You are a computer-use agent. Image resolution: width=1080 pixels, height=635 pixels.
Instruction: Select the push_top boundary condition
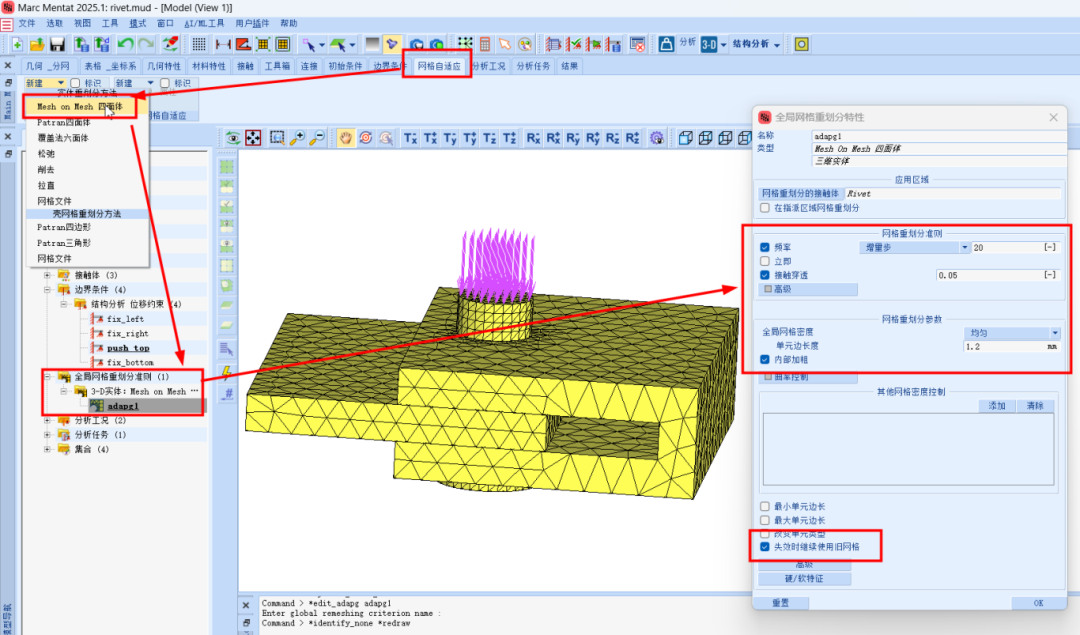pos(128,347)
